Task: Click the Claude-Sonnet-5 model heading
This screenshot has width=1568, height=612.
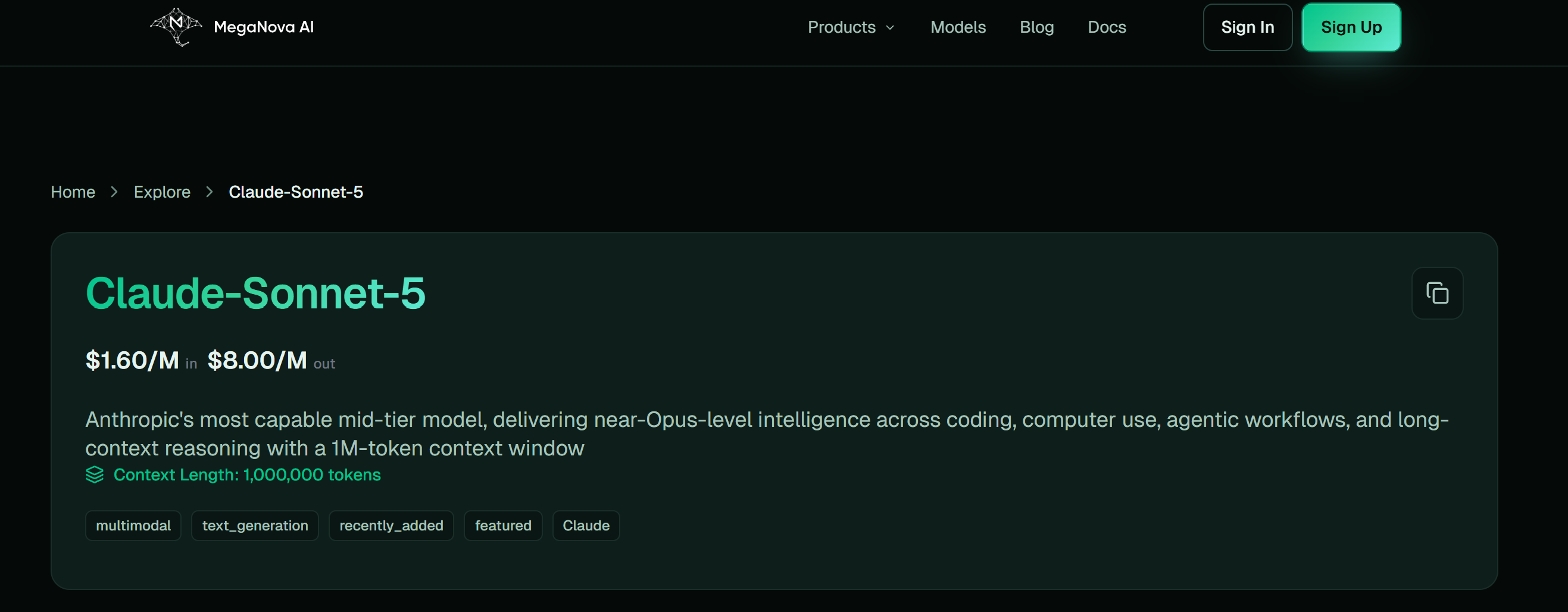Action: tap(255, 293)
